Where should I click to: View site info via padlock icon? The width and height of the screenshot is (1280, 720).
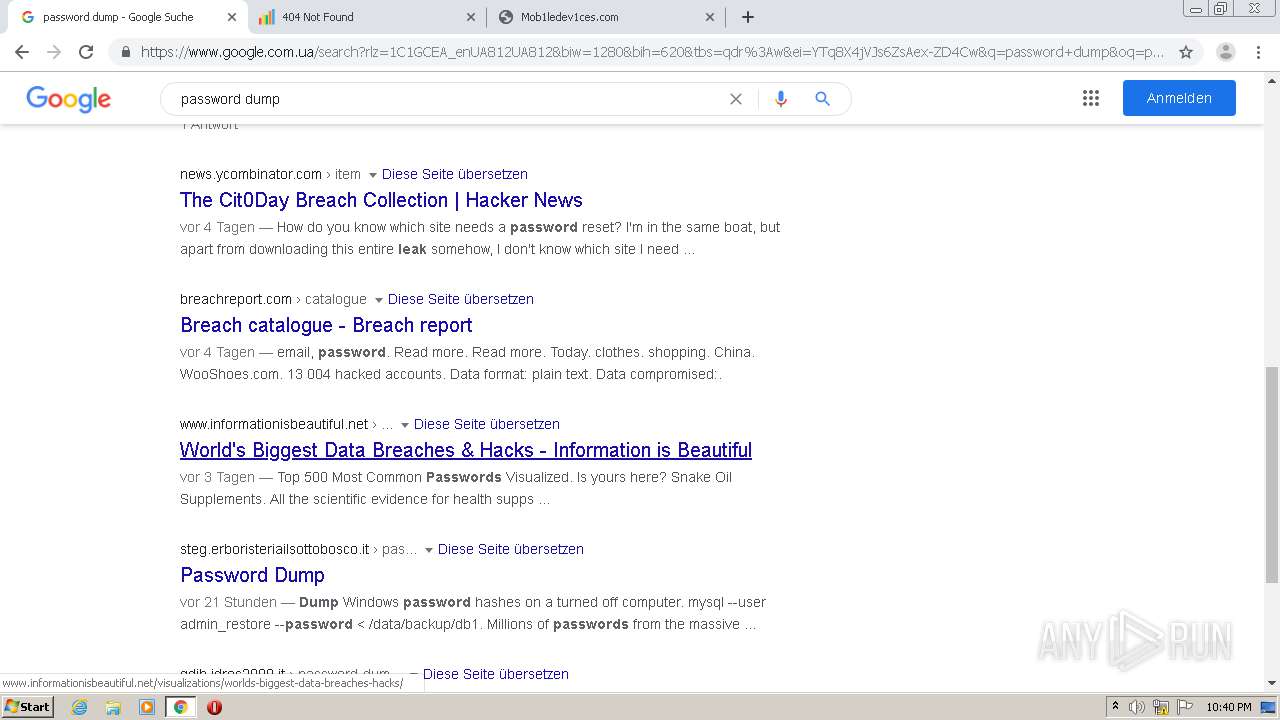coord(126,52)
